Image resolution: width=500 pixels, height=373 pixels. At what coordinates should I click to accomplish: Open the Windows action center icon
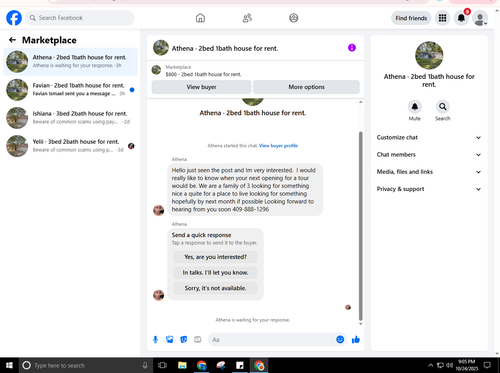coord(487,365)
